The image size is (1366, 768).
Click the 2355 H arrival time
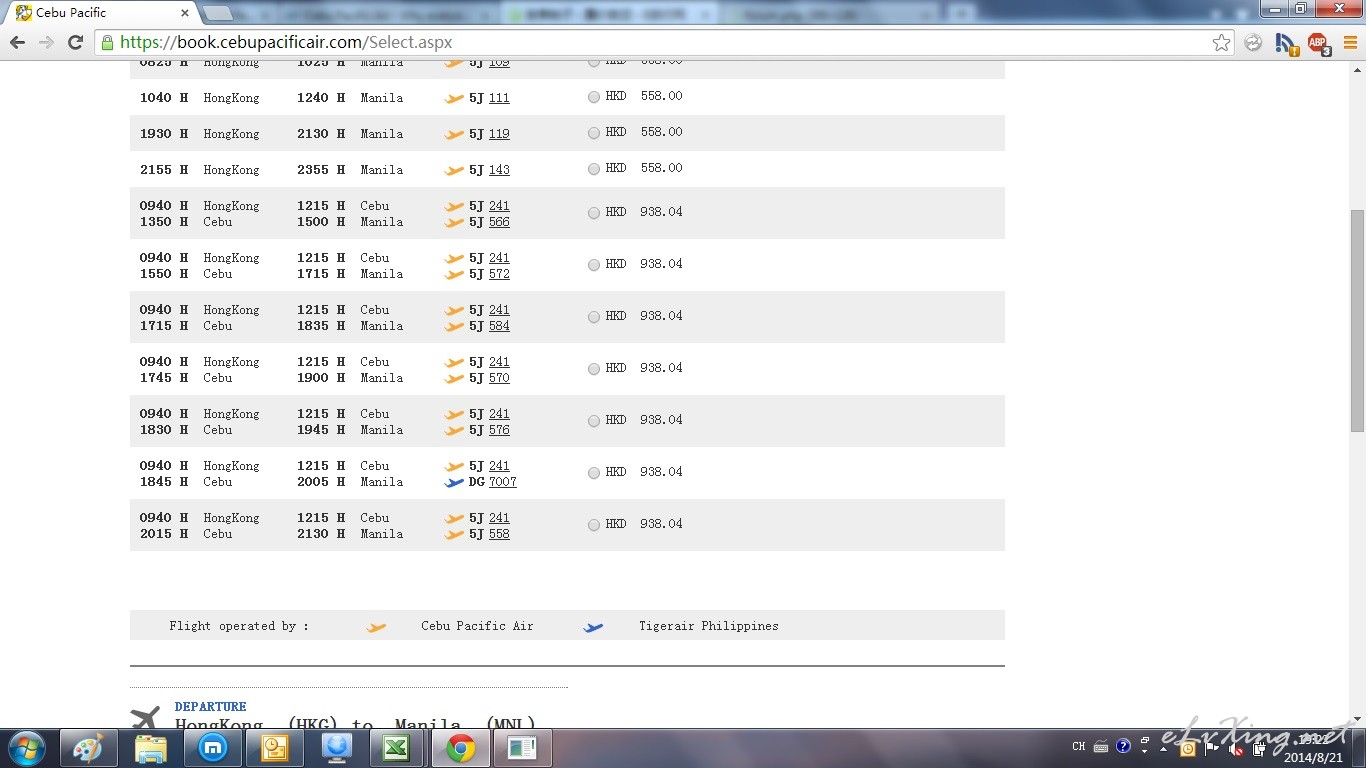(321, 170)
